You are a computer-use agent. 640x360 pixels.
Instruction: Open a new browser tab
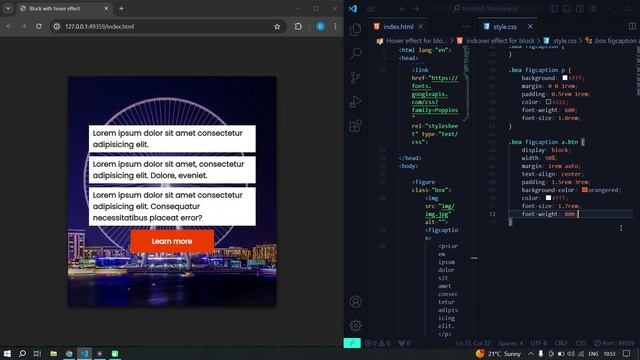[121, 9]
